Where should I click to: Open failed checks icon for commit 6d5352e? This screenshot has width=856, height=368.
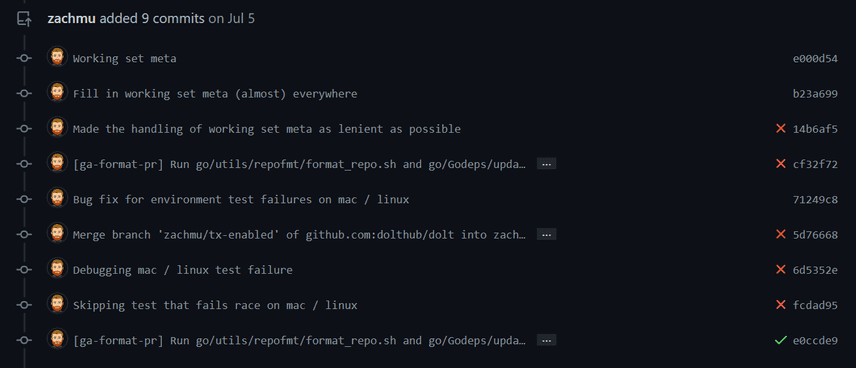point(780,270)
